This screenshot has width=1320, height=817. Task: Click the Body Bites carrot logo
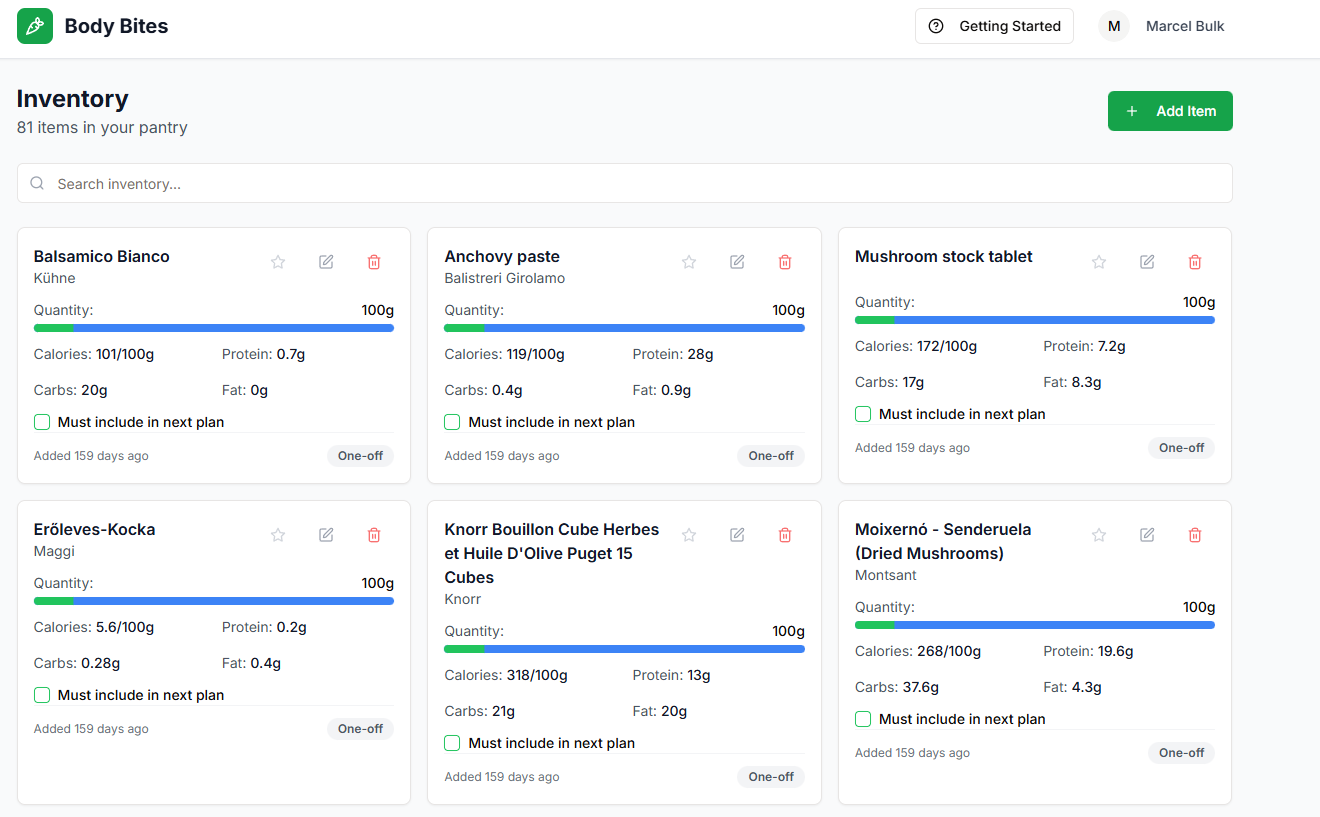(x=35, y=26)
